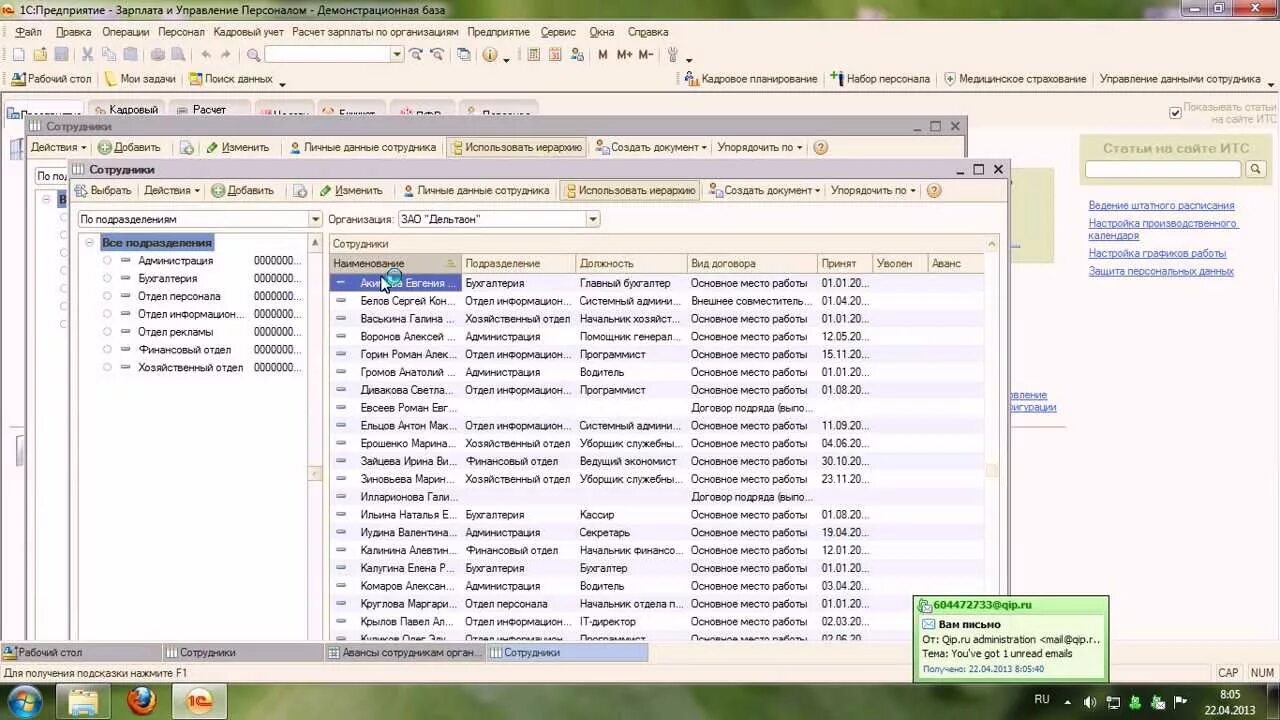Screen dimensions: 1280x720
Task: Open link Настройка графиков работы
Action: (x=1157, y=254)
